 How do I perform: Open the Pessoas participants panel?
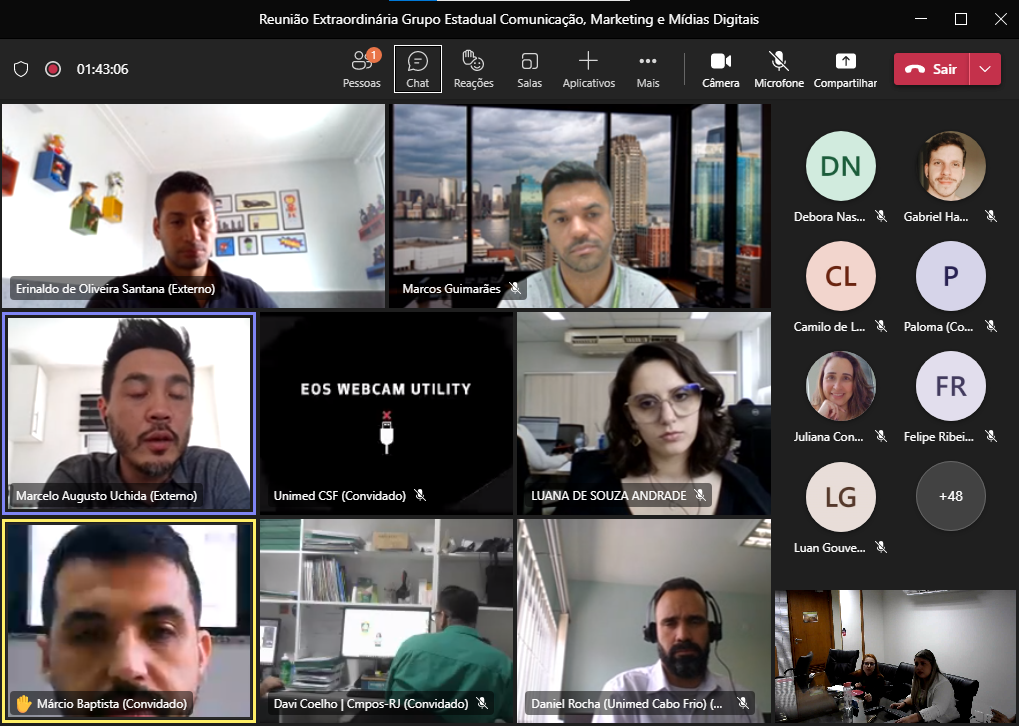pos(361,69)
